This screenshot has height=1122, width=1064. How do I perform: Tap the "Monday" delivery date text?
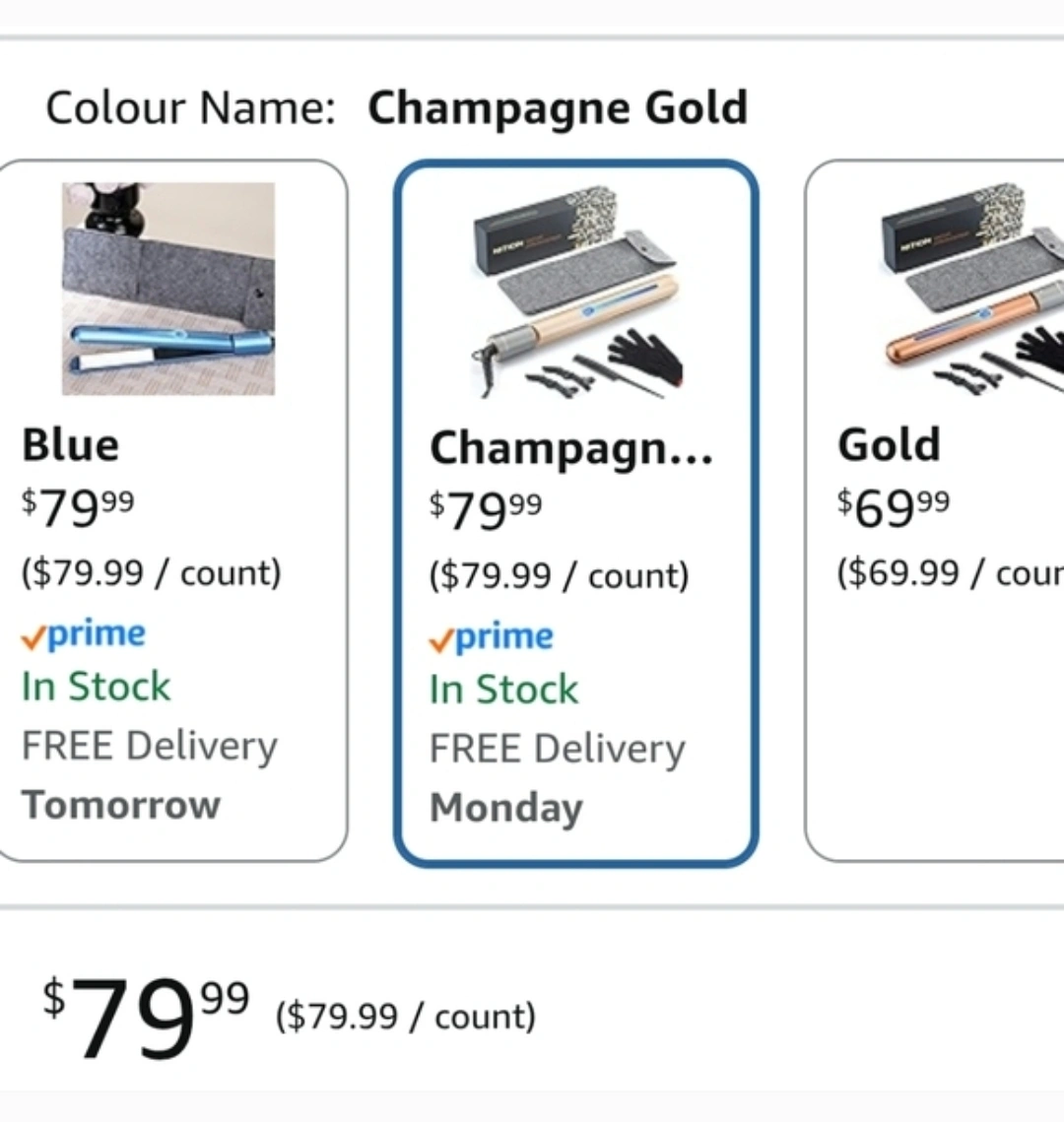click(x=506, y=808)
